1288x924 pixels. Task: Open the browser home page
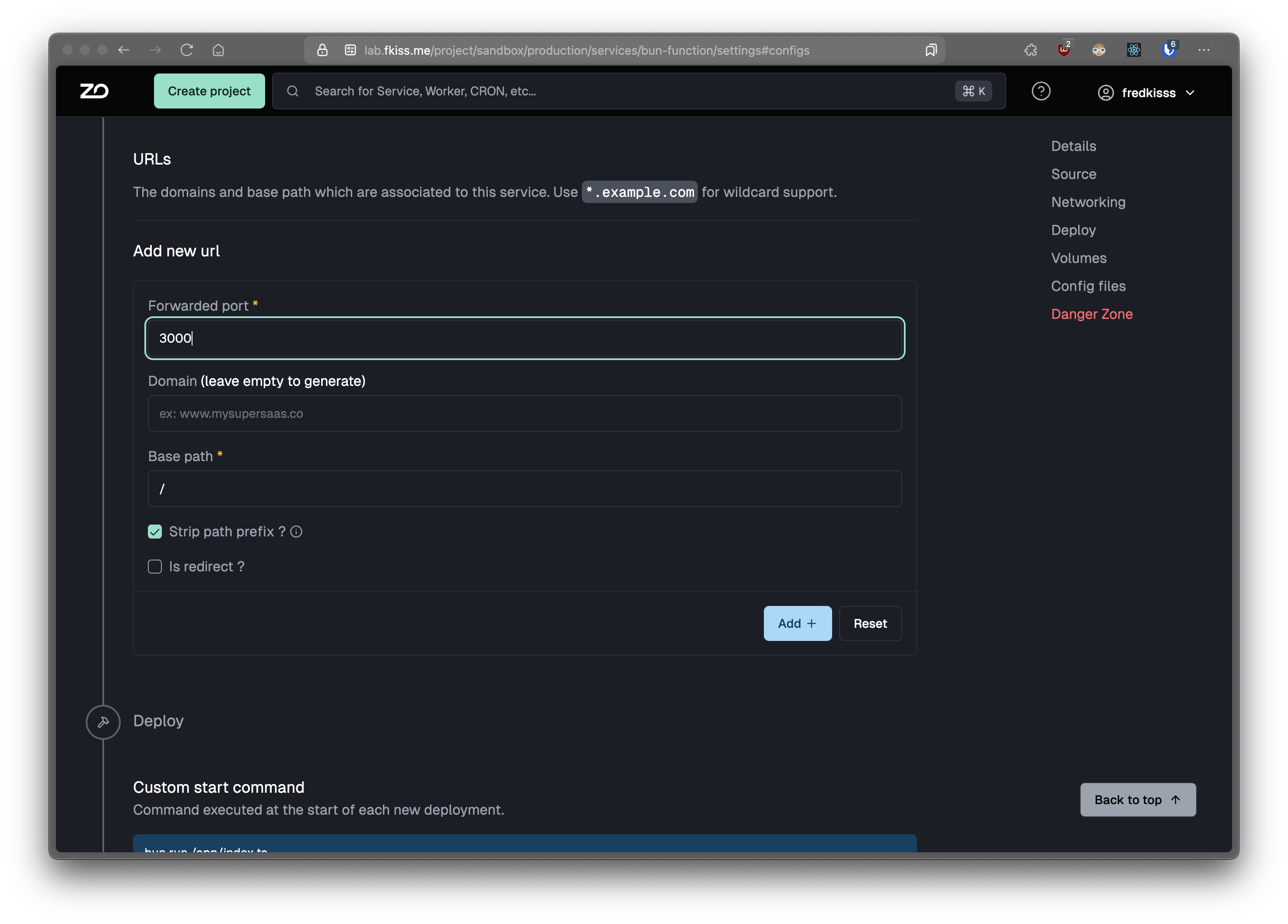click(218, 50)
